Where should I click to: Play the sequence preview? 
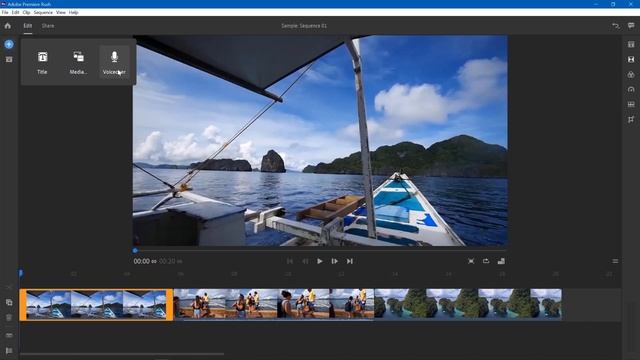(320, 261)
